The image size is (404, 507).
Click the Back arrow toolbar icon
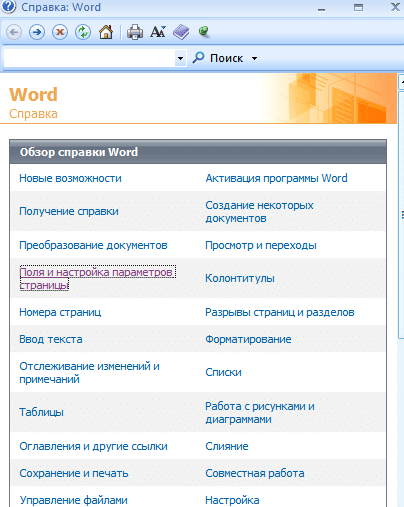(14, 32)
